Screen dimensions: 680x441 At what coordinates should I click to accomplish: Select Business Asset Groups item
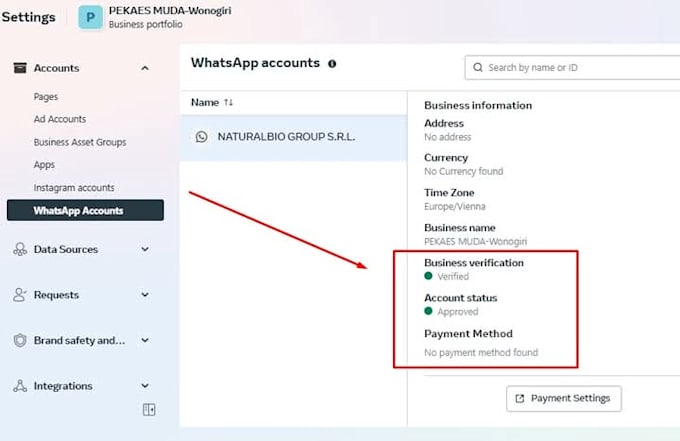pos(80,142)
